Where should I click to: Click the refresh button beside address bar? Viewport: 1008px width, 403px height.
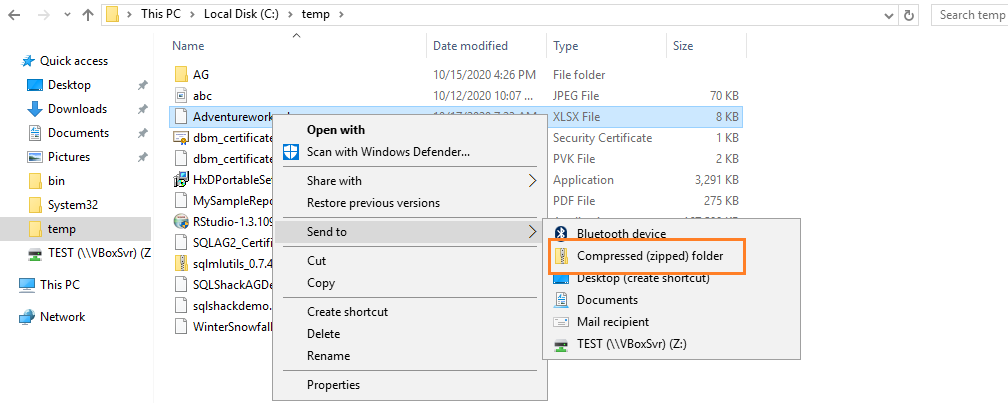tap(908, 15)
